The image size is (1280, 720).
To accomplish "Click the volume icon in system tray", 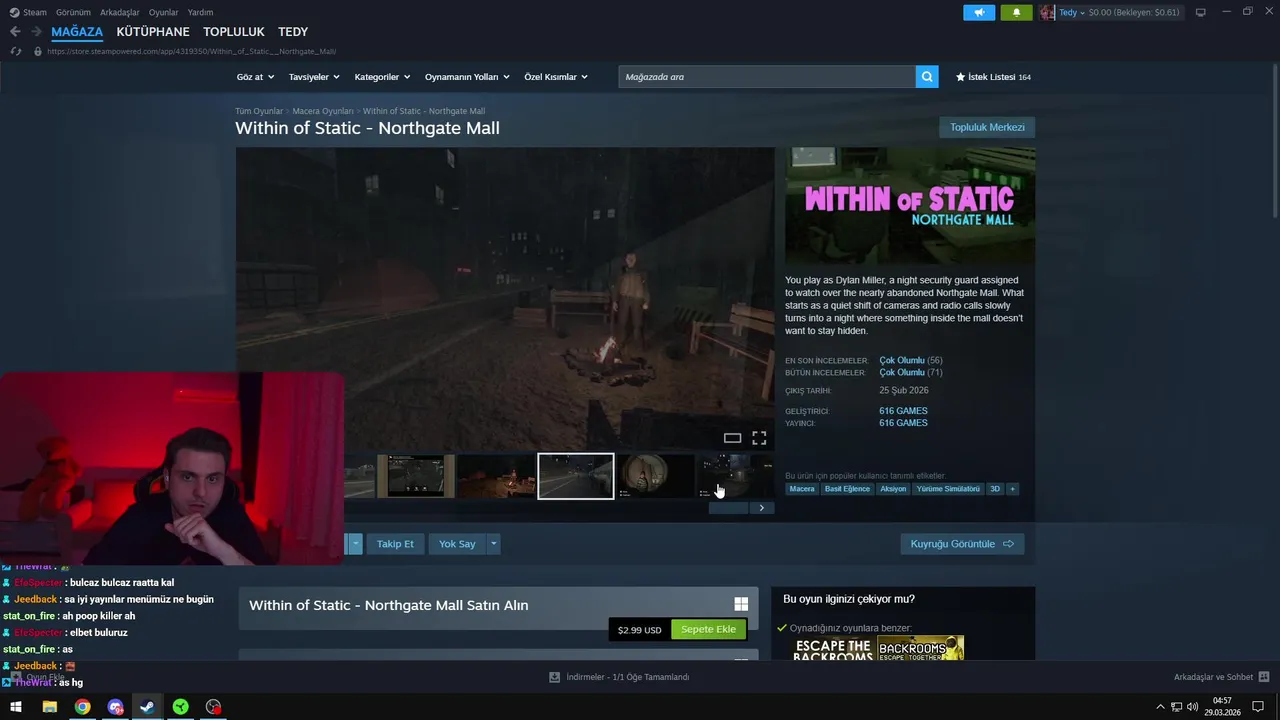I will (1192, 707).
